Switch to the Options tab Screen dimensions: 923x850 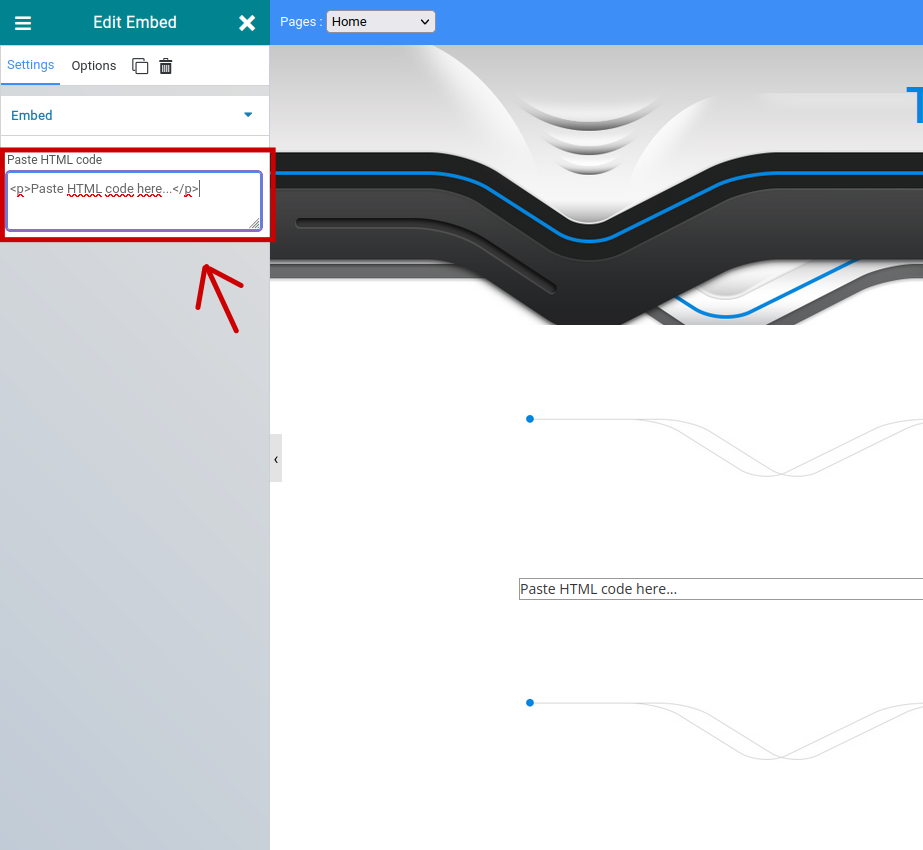point(94,66)
